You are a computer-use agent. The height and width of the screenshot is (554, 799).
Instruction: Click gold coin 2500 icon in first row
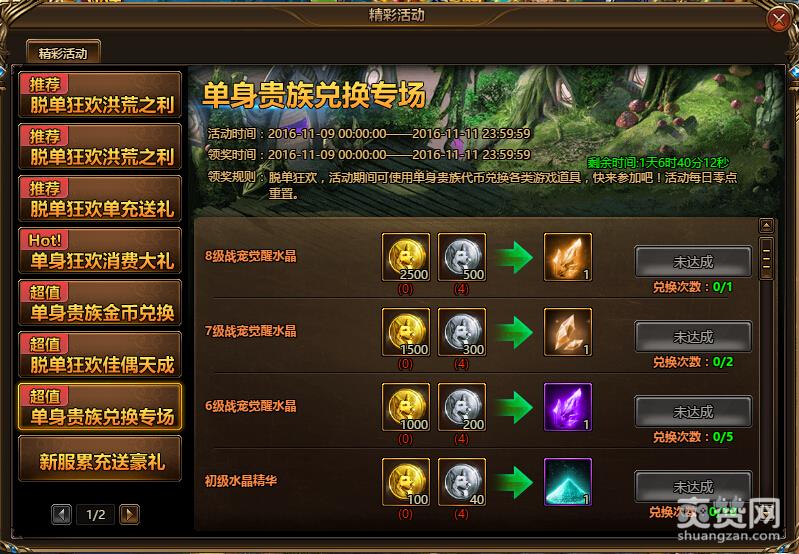[406, 257]
